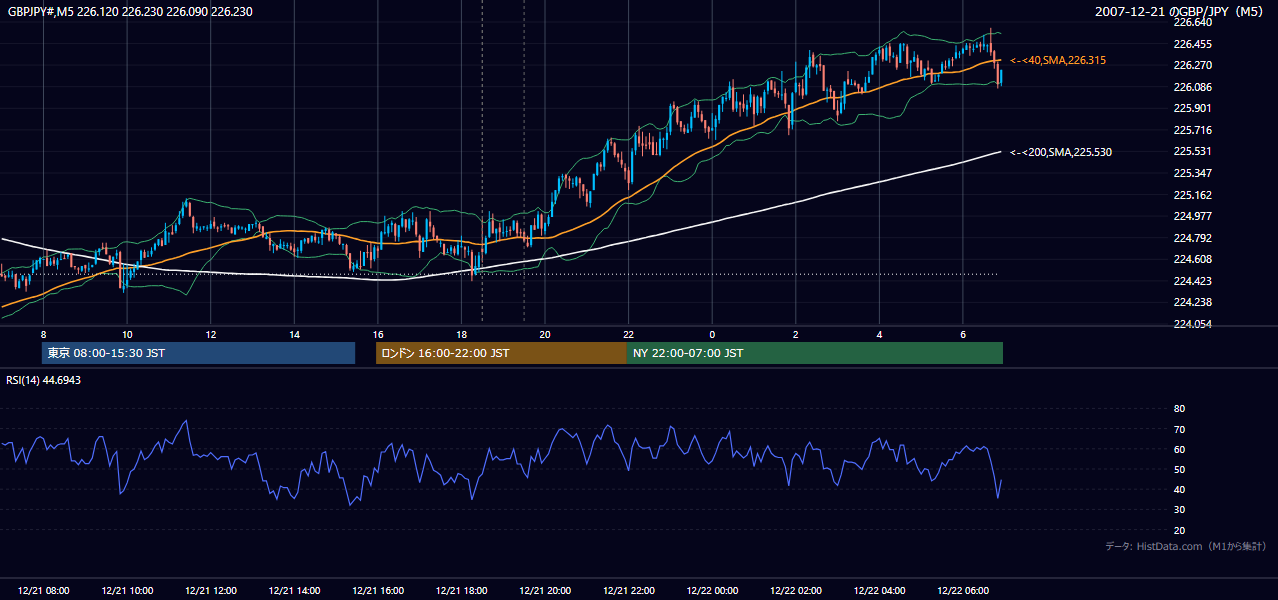1278x600 pixels.
Task: Click the bottom time label 12/22 04:00
Action: click(879, 591)
